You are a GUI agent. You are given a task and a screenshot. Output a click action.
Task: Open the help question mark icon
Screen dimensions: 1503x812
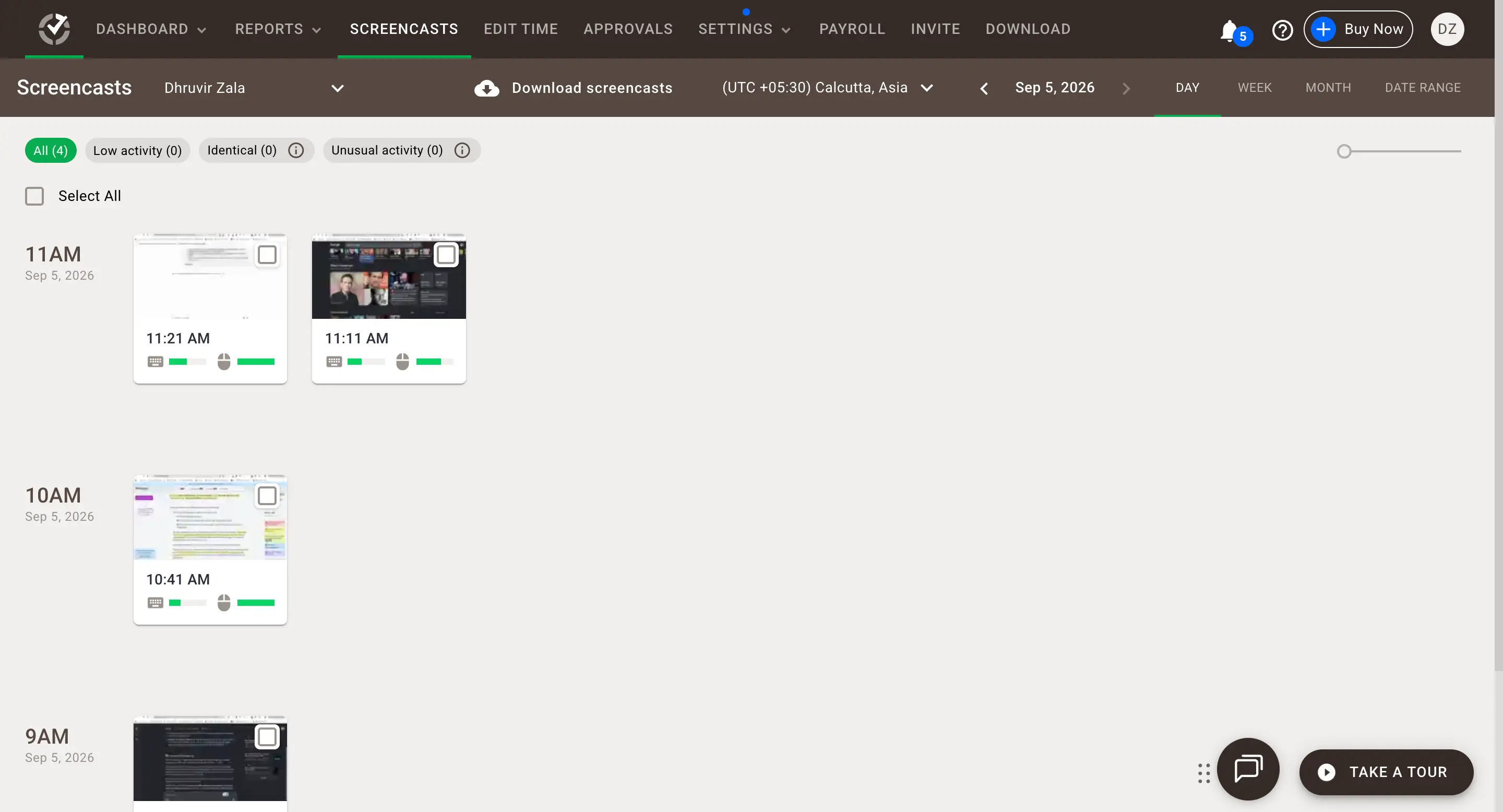coord(1282,30)
